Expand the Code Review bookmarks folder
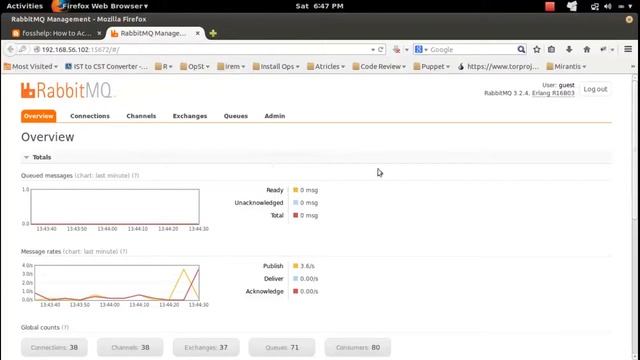Screen dimensions: 640x360 click(379, 66)
